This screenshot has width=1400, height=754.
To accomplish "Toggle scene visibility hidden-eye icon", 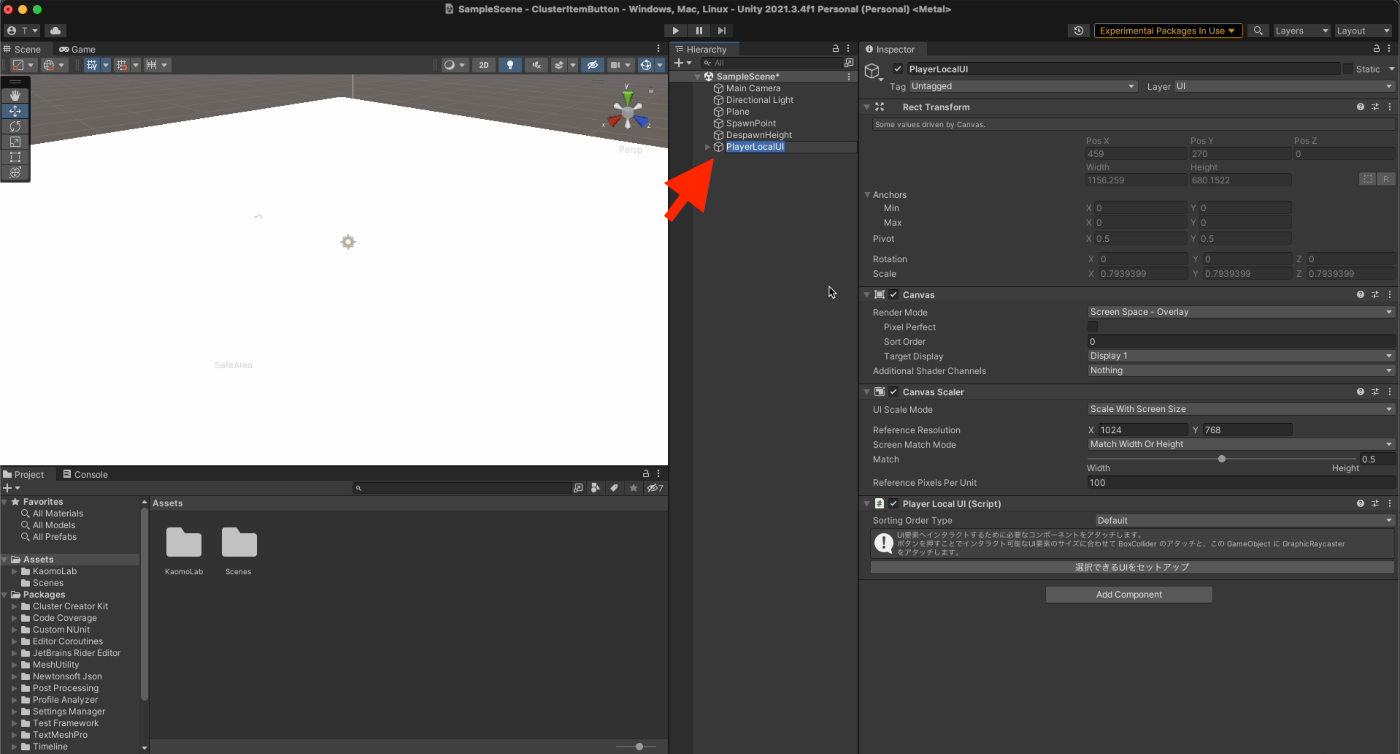I will [x=593, y=65].
